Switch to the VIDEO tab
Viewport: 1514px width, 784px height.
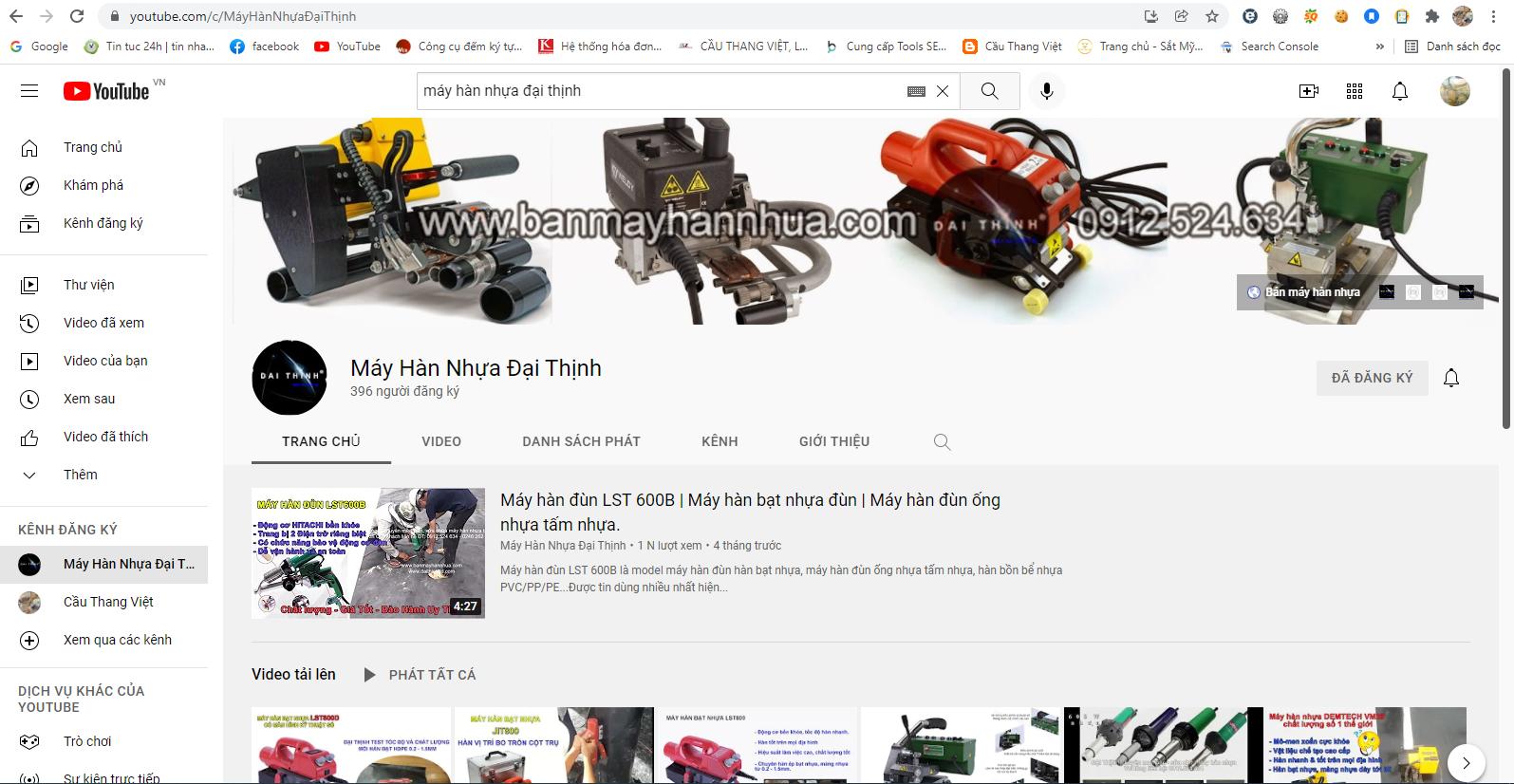pos(441,441)
